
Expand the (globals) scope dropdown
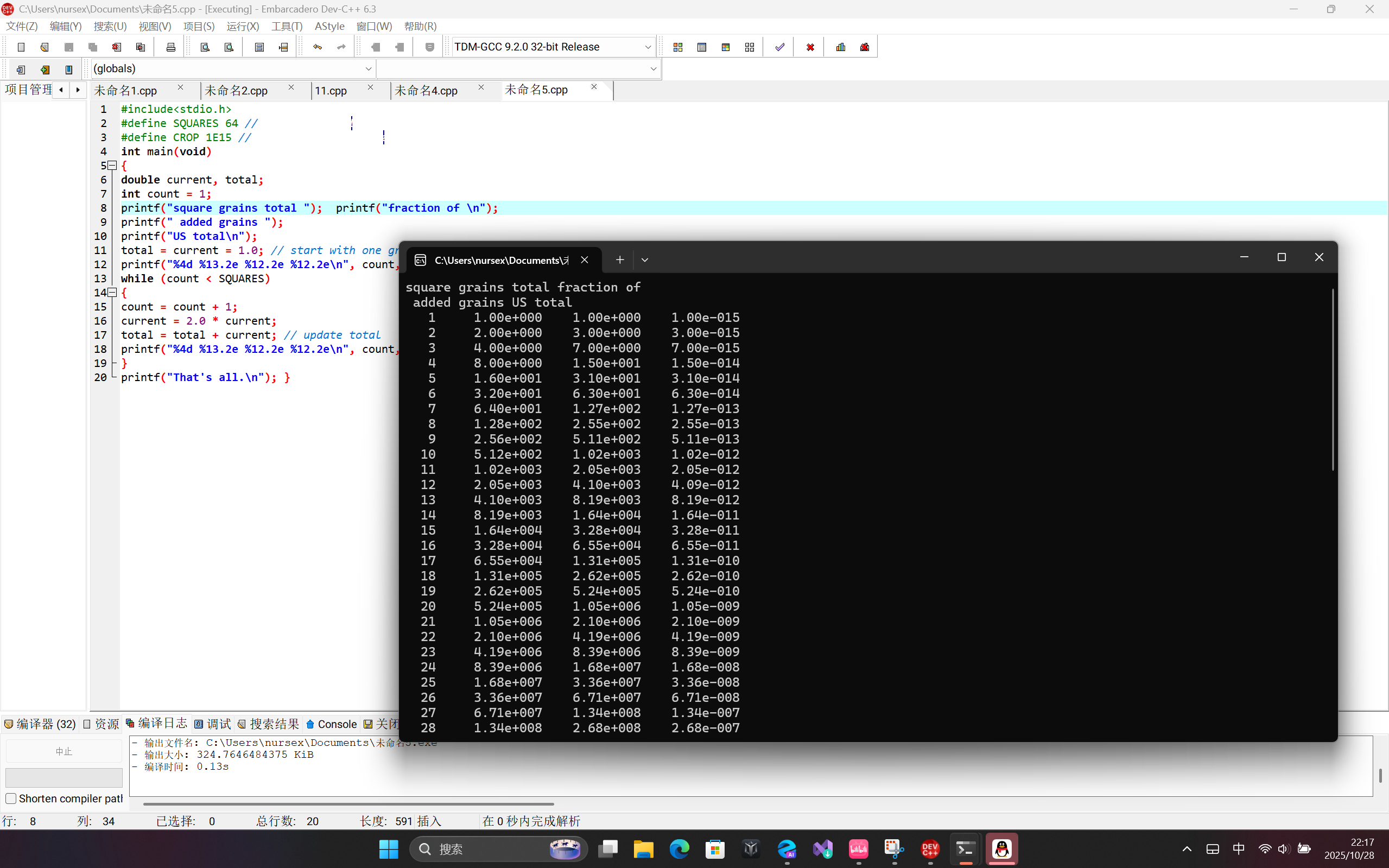[x=369, y=69]
